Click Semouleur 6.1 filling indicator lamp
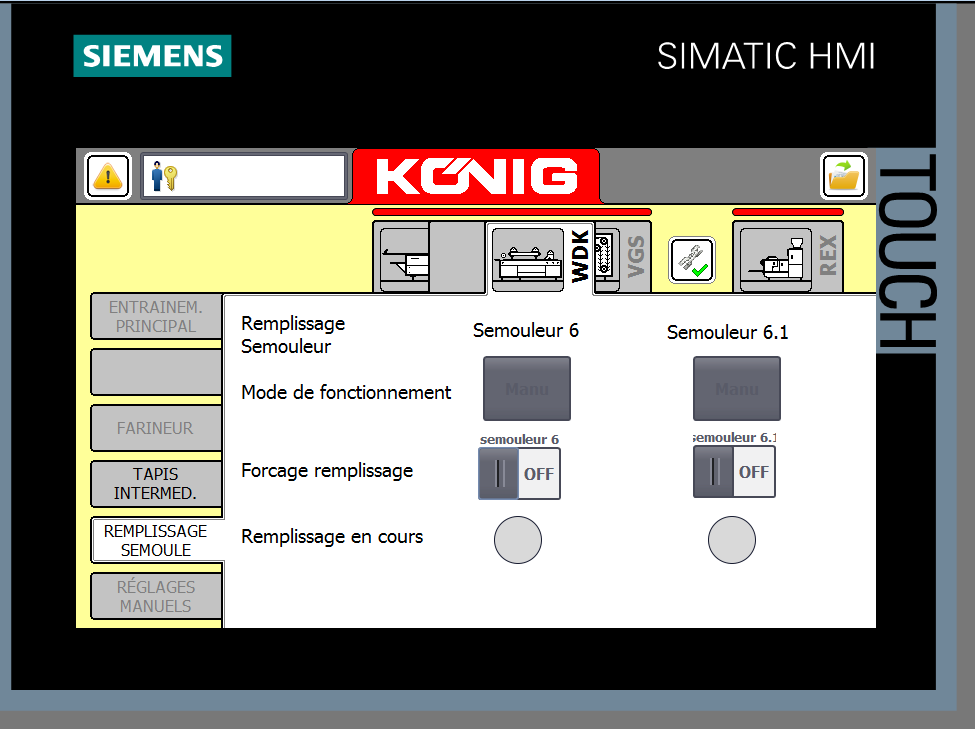 pyautogui.click(x=732, y=540)
